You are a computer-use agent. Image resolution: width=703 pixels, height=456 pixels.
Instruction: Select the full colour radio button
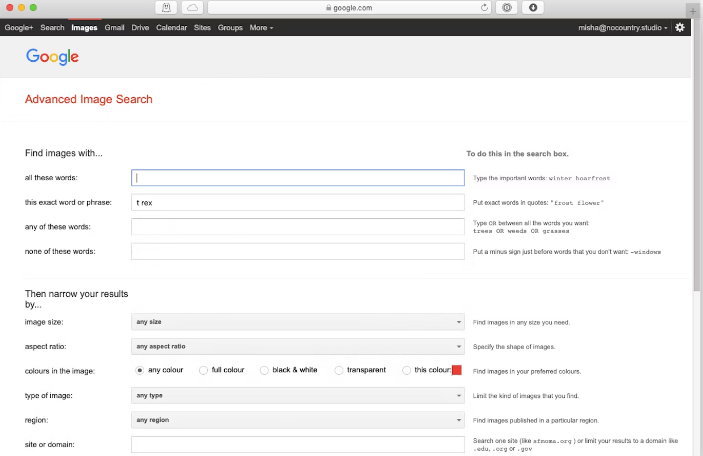[204, 370]
